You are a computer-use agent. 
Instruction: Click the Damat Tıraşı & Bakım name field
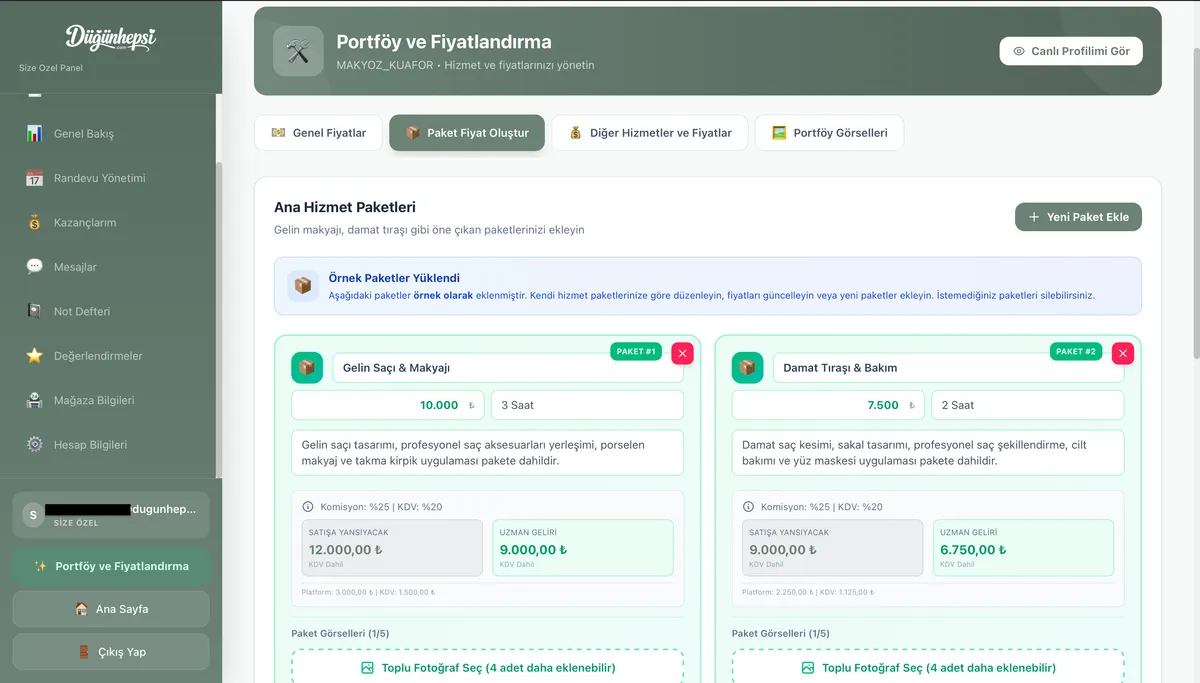[948, 367]
